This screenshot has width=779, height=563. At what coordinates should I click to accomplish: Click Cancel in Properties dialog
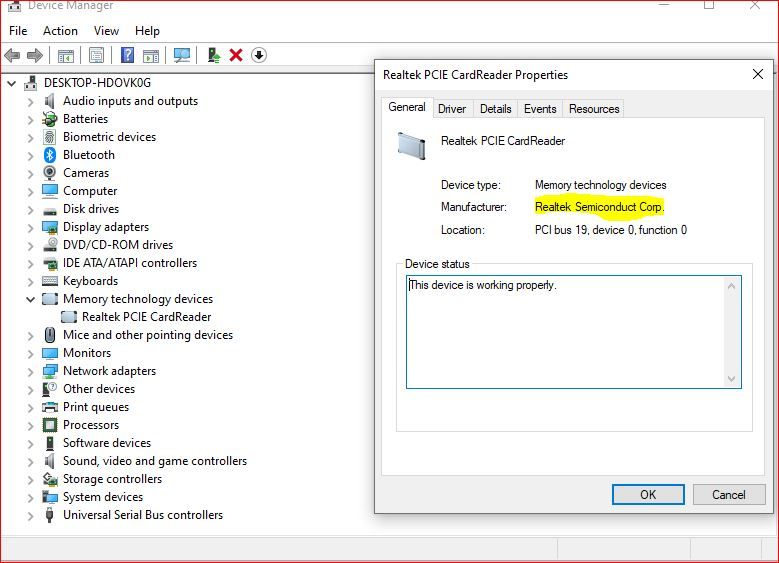click(x=729, y=494)
